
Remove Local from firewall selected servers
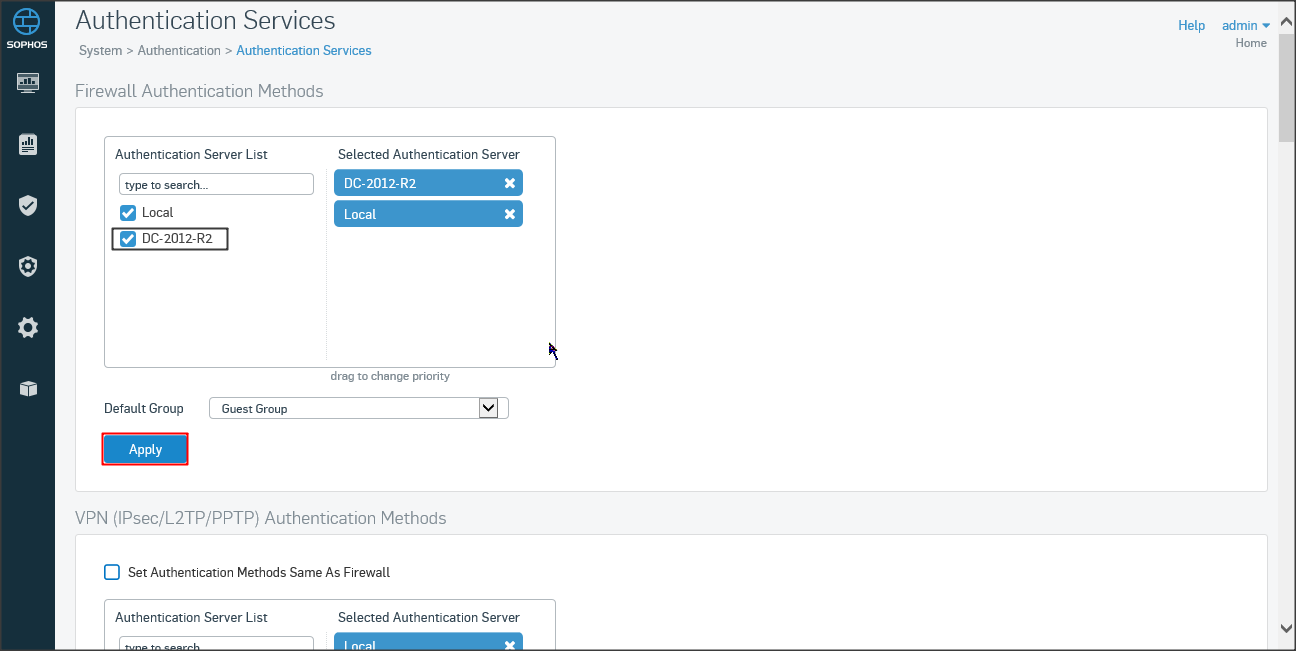tap(509, 214)
